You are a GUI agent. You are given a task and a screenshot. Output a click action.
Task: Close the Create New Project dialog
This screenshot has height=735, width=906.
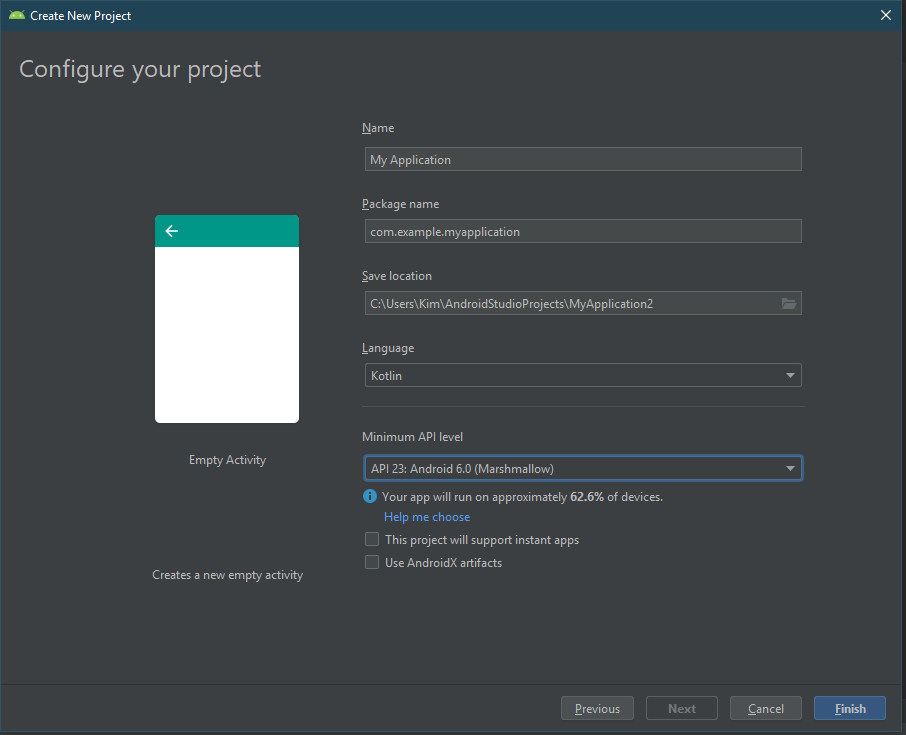coord(885,15)
